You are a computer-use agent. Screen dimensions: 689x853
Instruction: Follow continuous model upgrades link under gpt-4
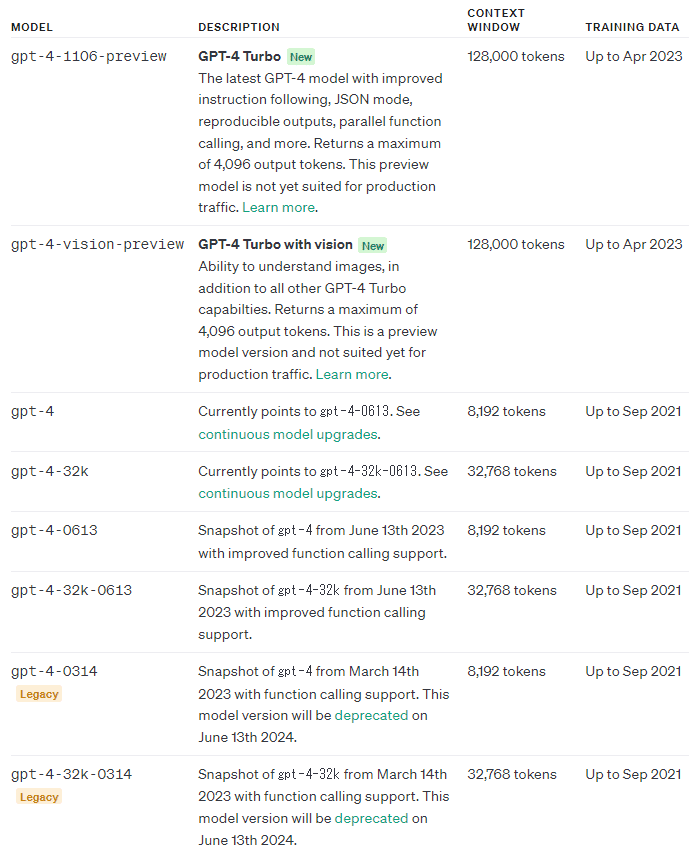(x=288, y=434)
